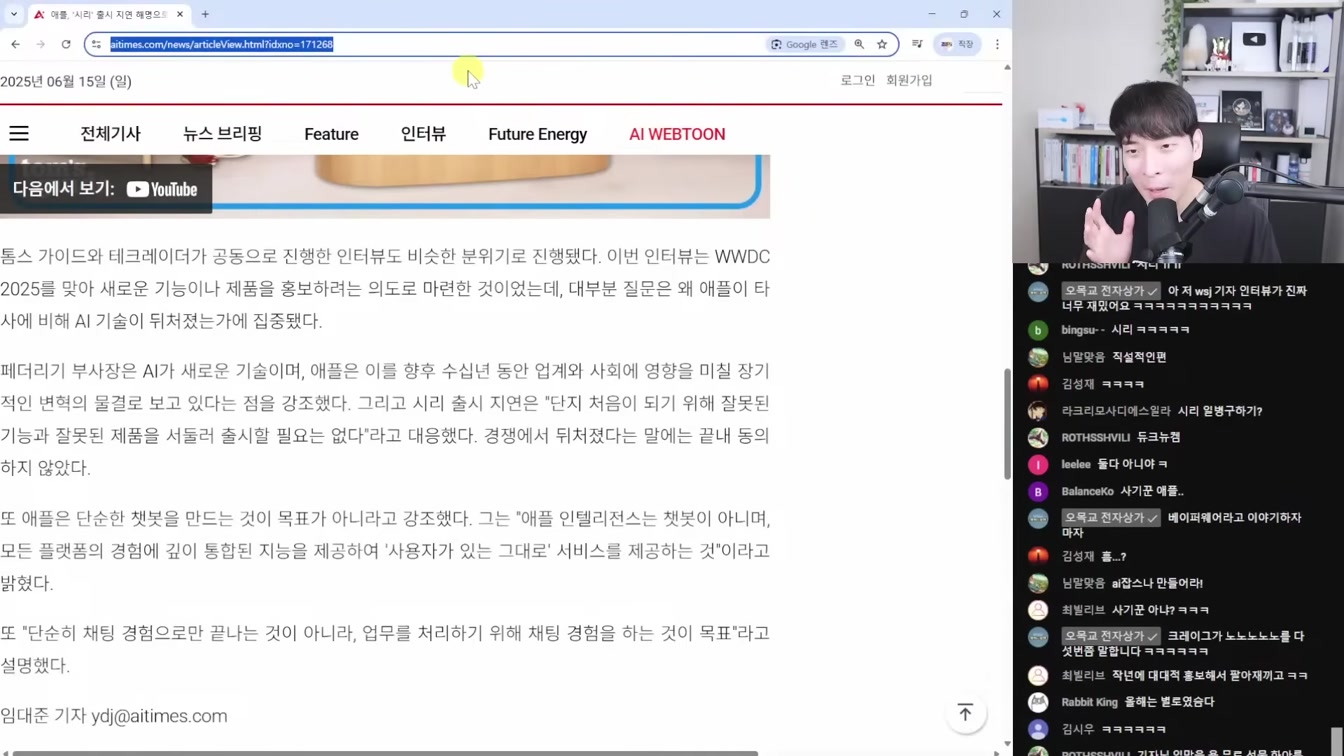The image size is (1344, 756).
Task: Open the media control icon in toolbar
Action: coord(917,44)
